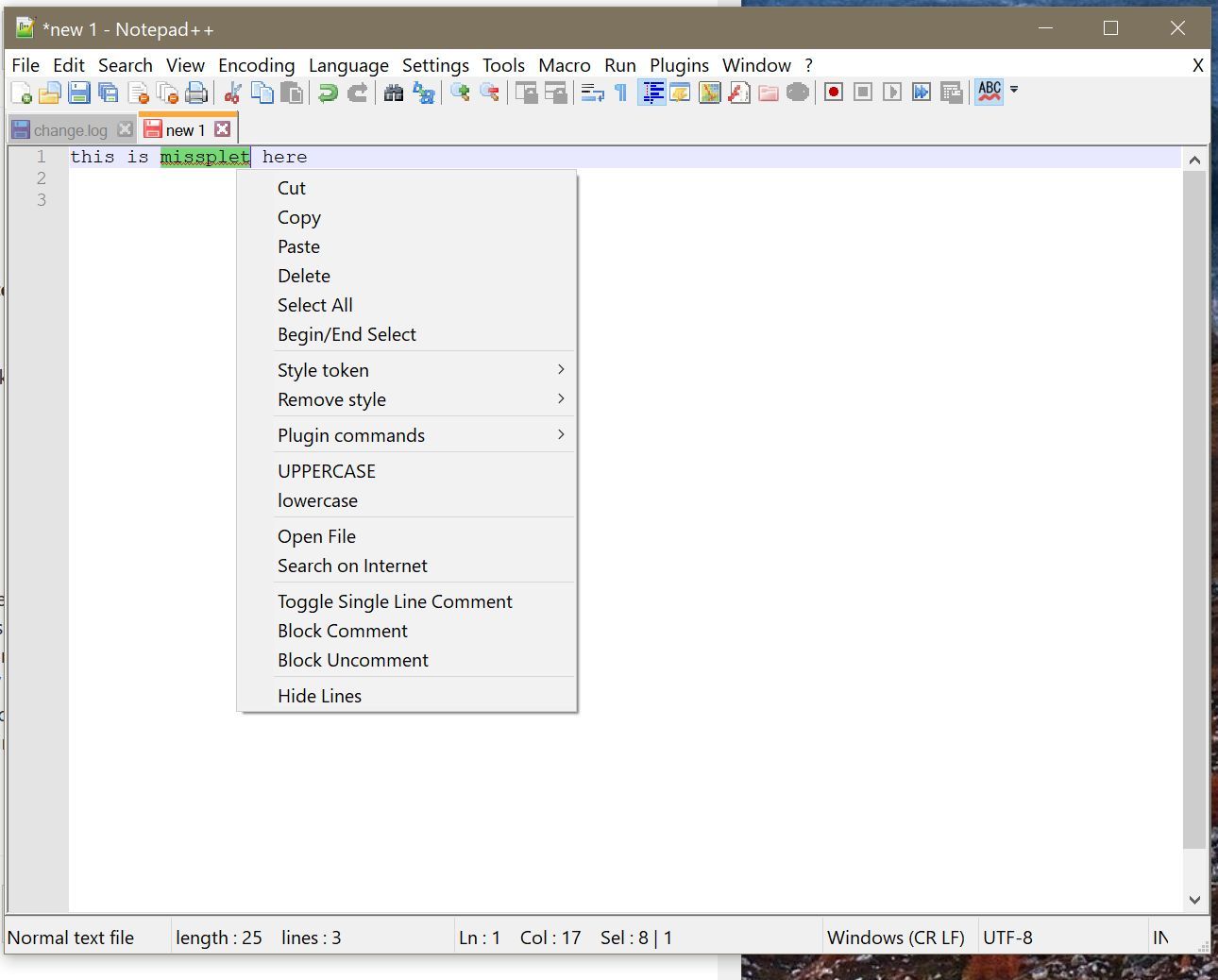Click the Close All toolbar icon
The height and width of the screenshot is (980, 1218).
click(167, 93)
